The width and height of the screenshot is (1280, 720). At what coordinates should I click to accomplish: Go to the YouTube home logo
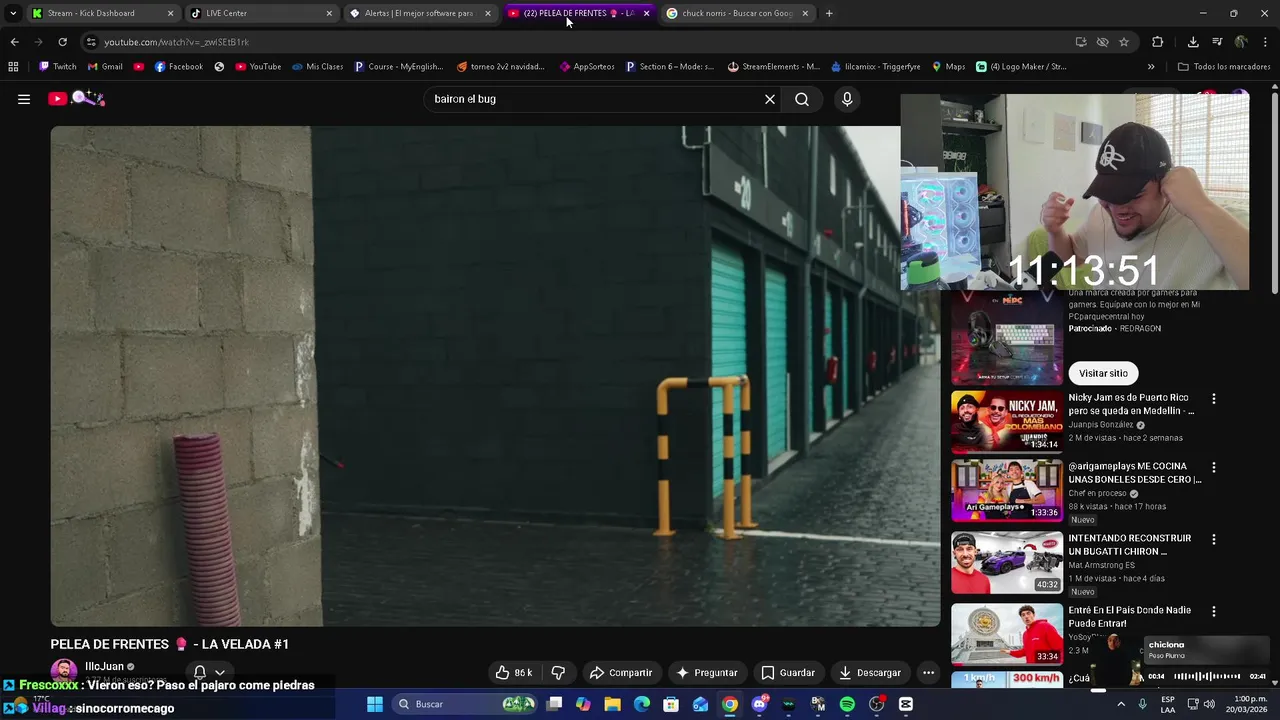click(x=77, y=98)
